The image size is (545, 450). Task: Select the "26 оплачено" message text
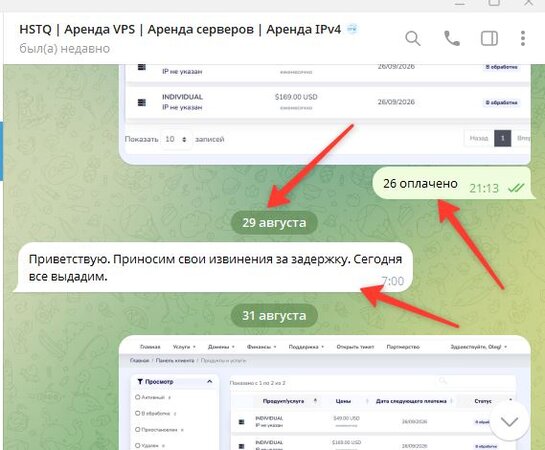[420, 183]
